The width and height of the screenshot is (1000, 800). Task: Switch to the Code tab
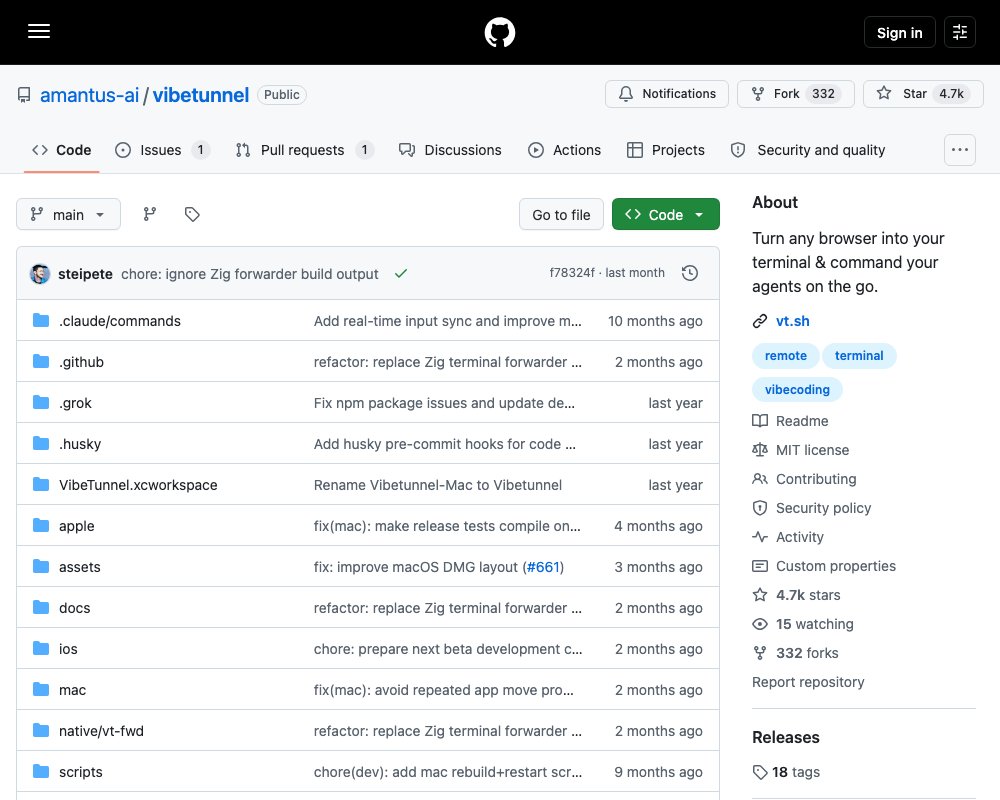pos(61,150)
